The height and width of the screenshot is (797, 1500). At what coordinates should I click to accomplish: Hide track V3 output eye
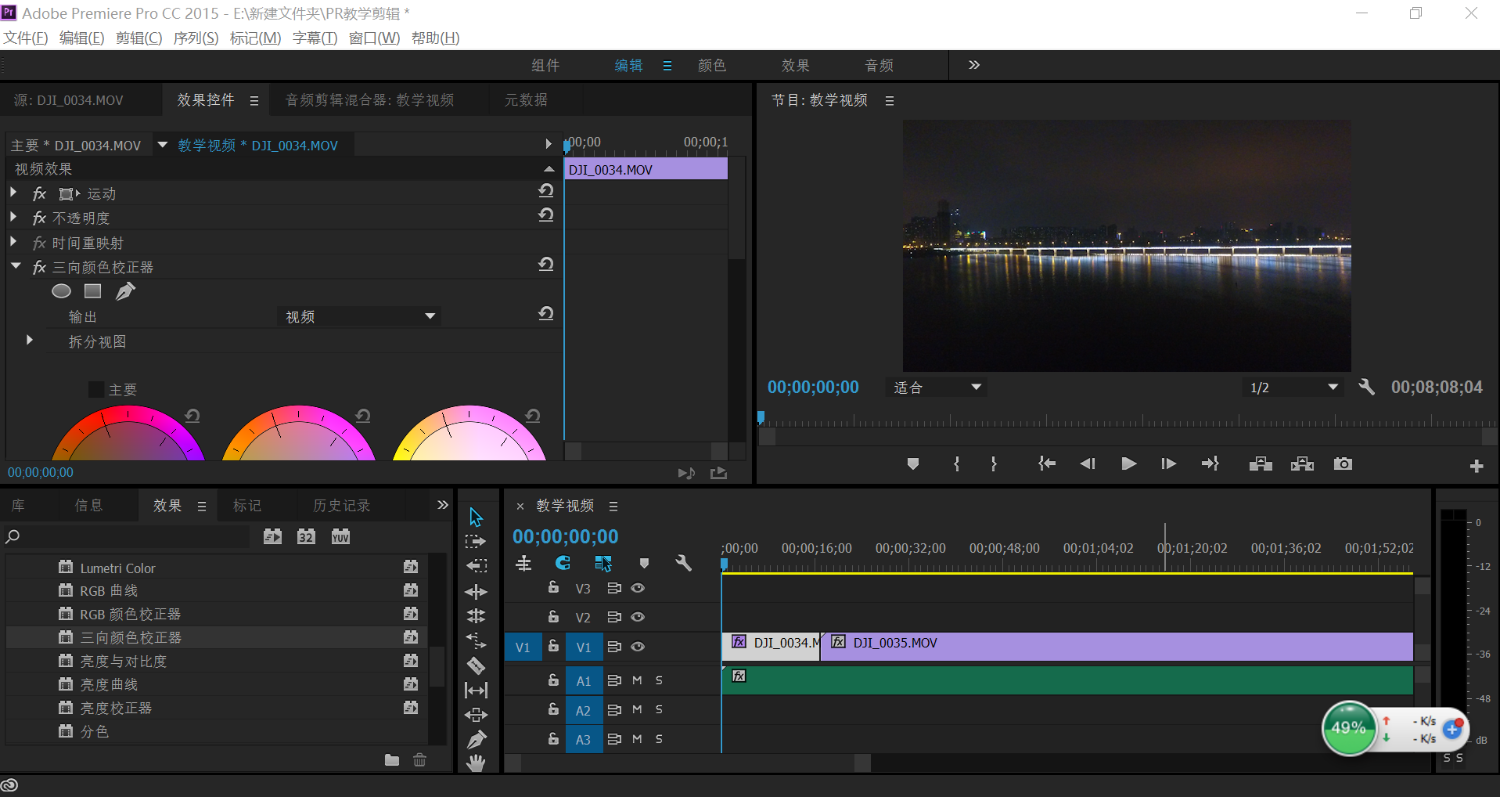tap(638, 588)
